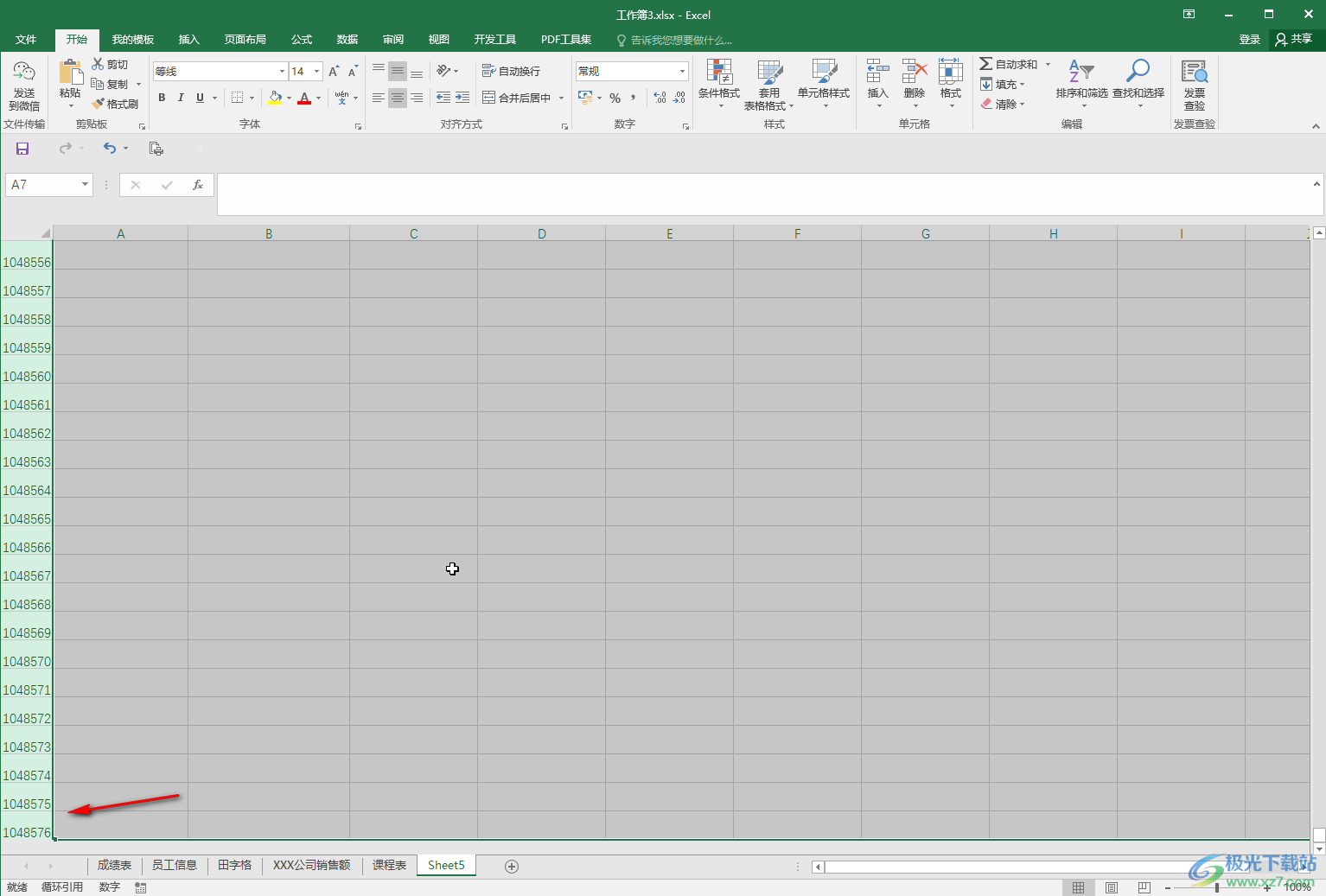
Task: Click the Send to WeChat icon
Action: [24, 73]
